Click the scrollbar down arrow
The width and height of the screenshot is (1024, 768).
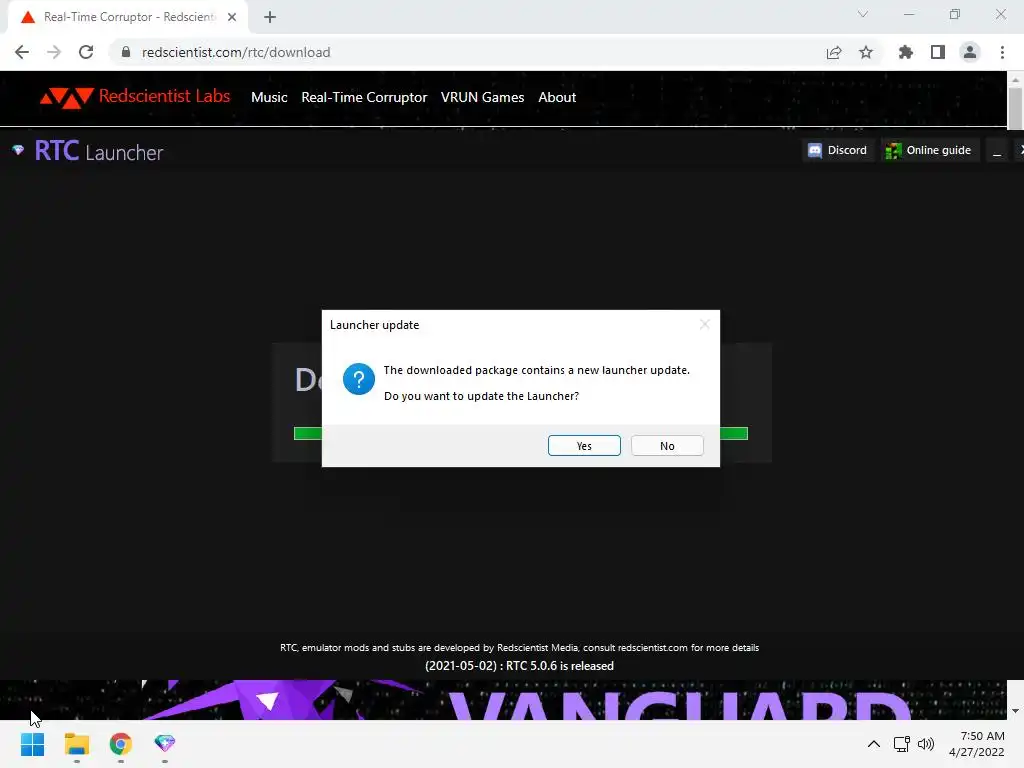point(1015,711)
